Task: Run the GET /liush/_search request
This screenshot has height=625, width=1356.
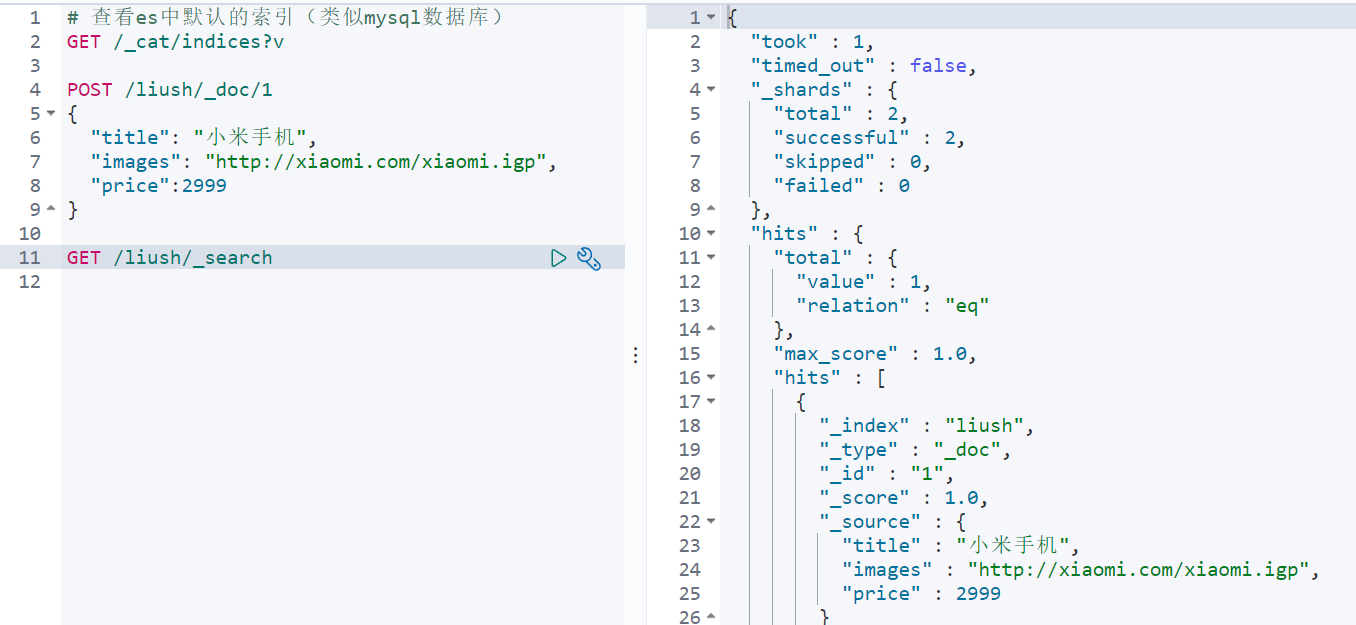Action: click(559, 258)
